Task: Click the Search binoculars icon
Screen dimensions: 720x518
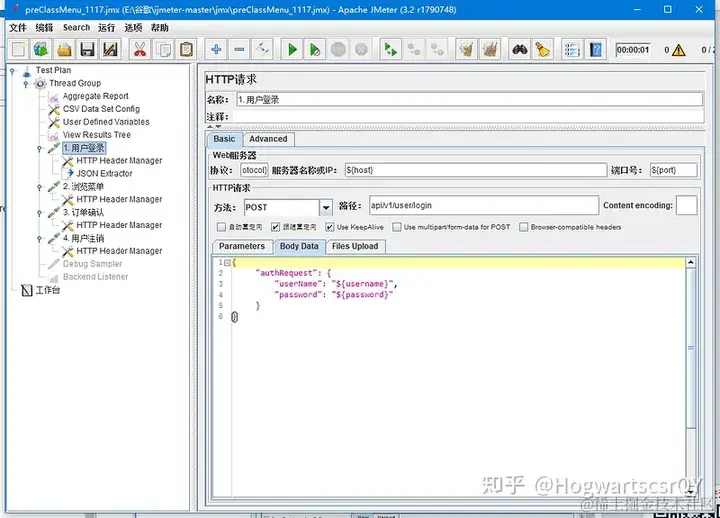Action: (x=520, y=49)
